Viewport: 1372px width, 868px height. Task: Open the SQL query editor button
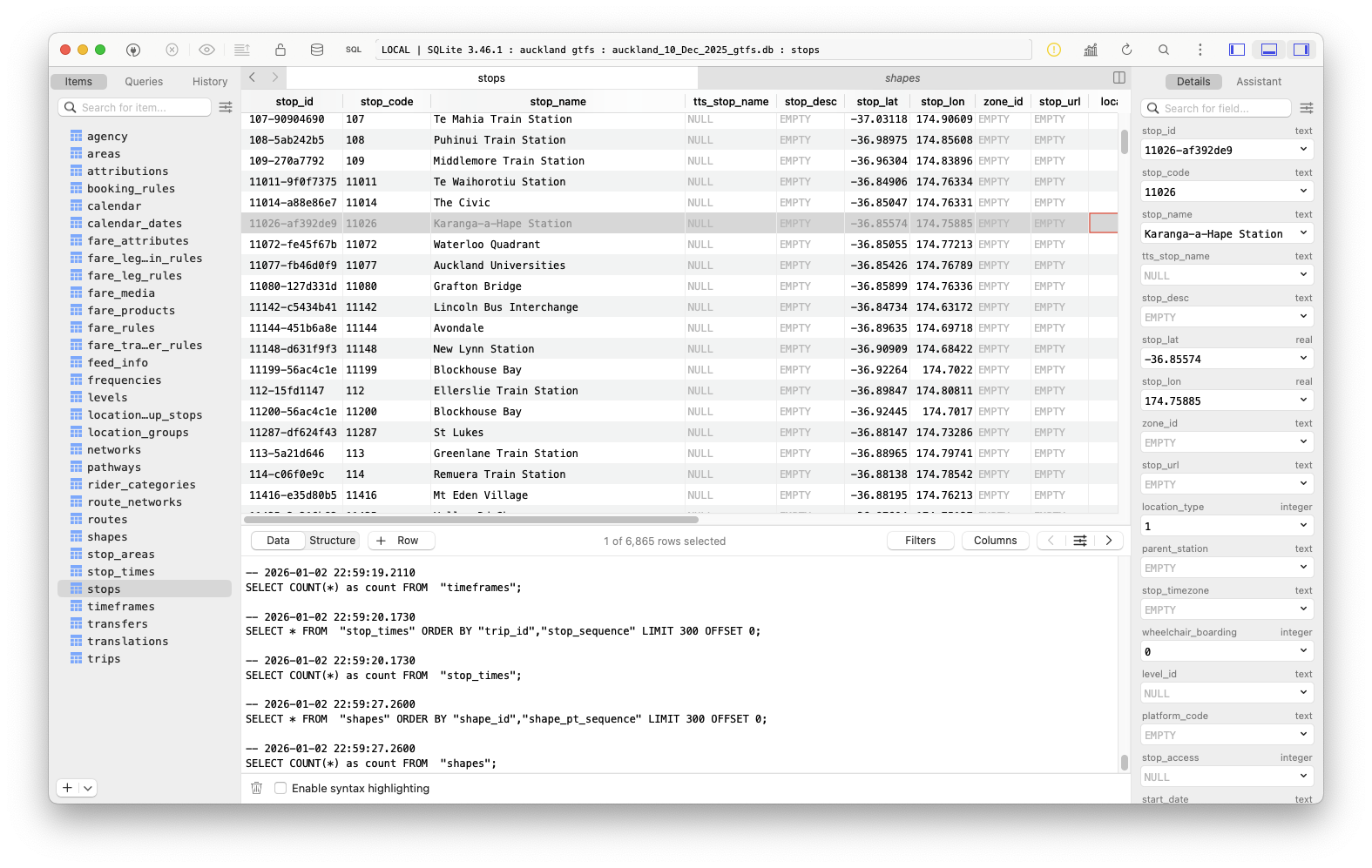353,50
